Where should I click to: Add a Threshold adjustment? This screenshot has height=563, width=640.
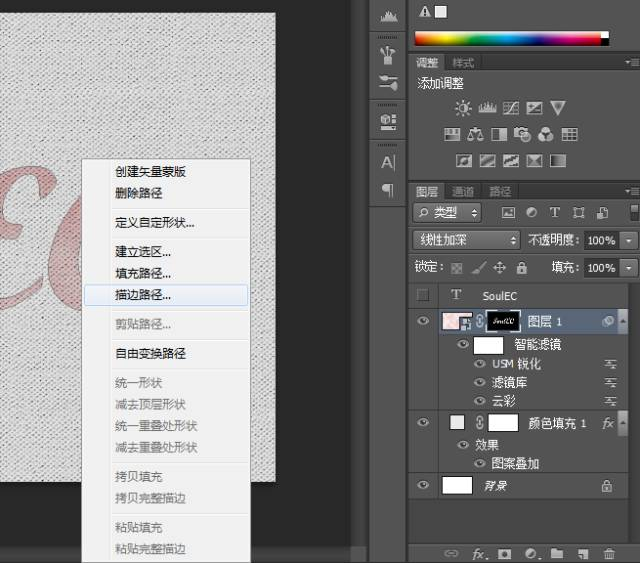(511, 161)
